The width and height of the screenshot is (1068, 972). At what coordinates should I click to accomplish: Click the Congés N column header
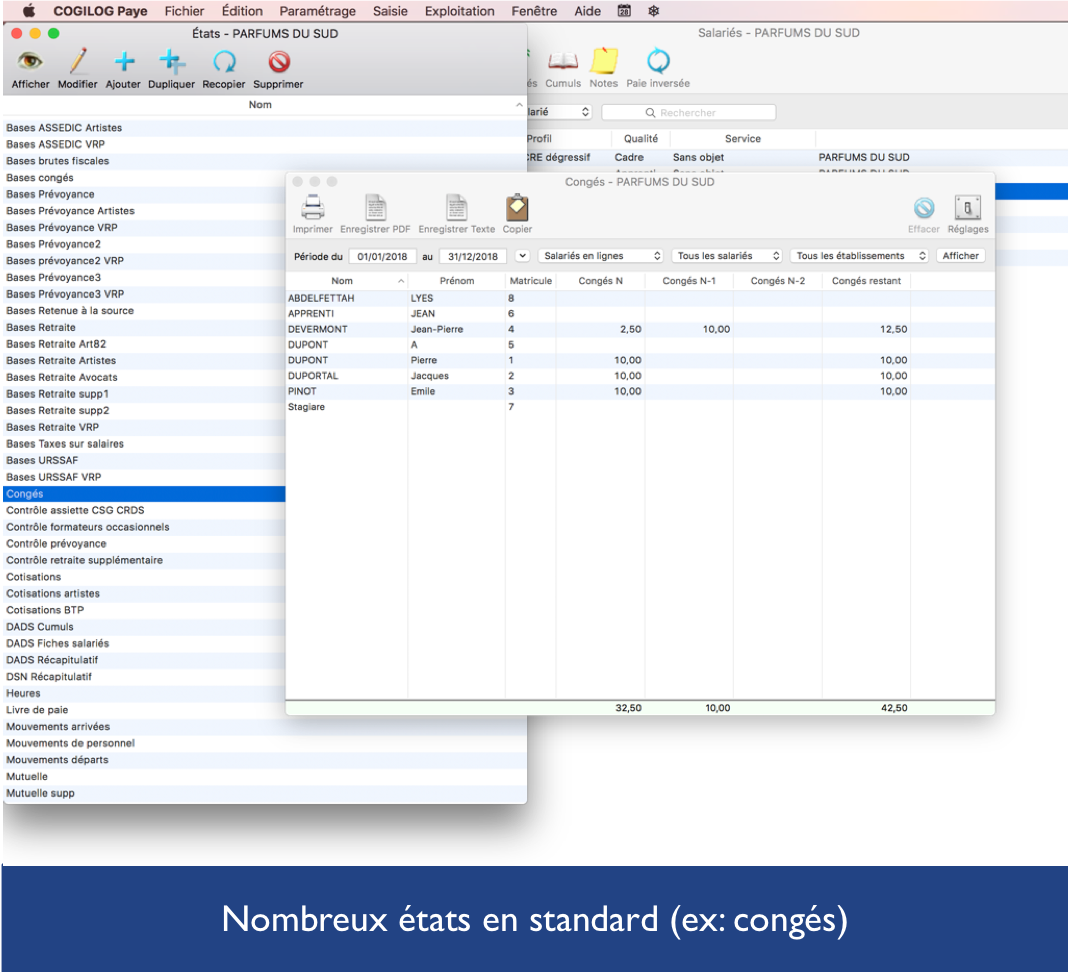point(601,281)
